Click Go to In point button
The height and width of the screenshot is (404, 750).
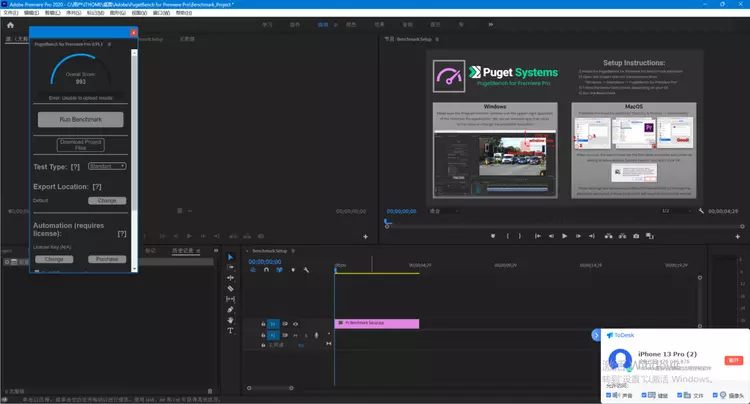click(538, 236)
